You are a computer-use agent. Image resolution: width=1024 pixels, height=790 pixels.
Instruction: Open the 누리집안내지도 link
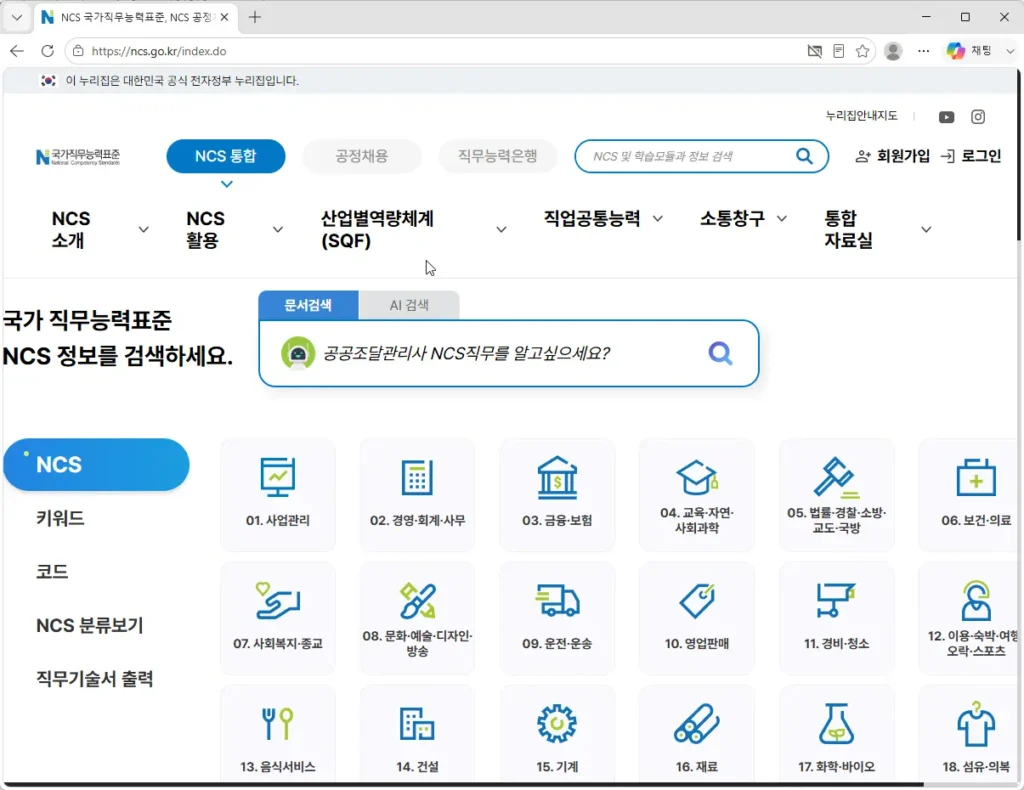[861, 116]
